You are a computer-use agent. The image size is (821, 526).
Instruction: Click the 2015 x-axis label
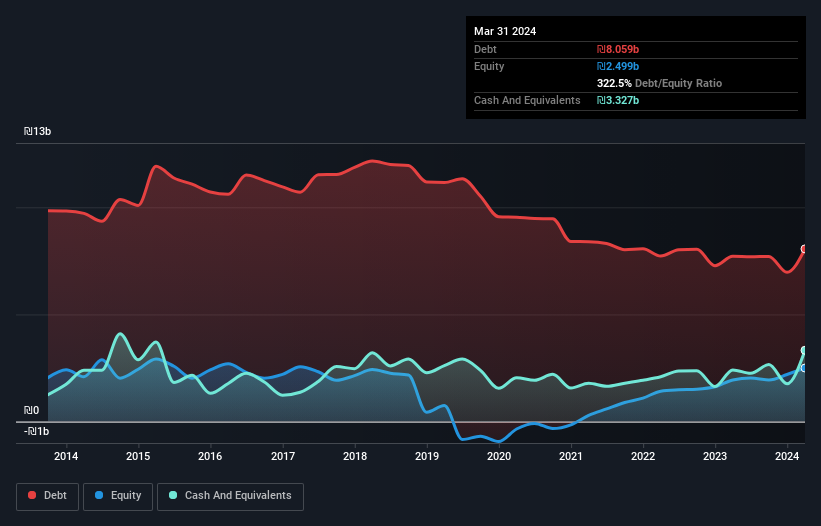[x=138, y=456]
